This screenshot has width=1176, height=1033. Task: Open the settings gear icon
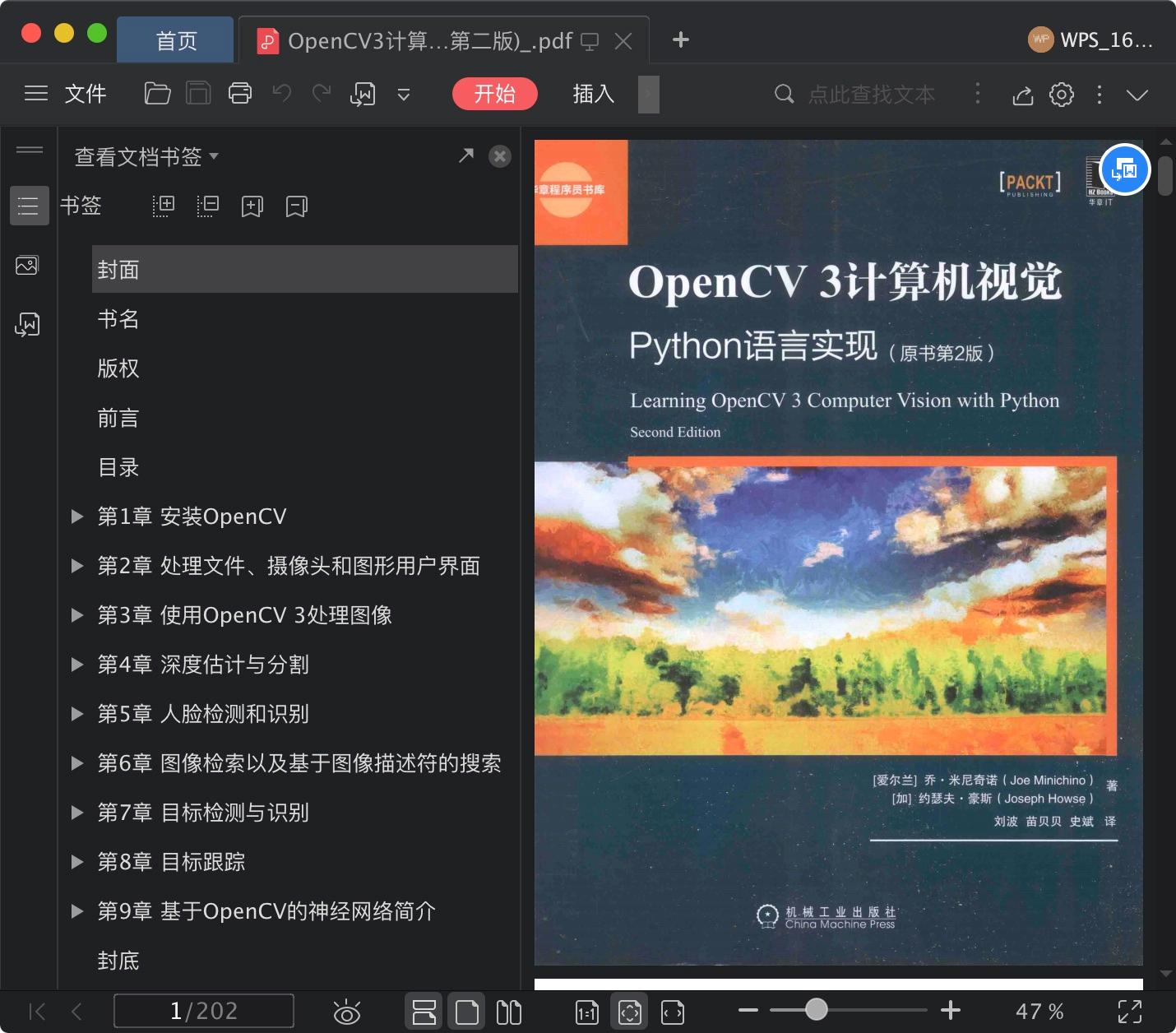[1062, 95]
